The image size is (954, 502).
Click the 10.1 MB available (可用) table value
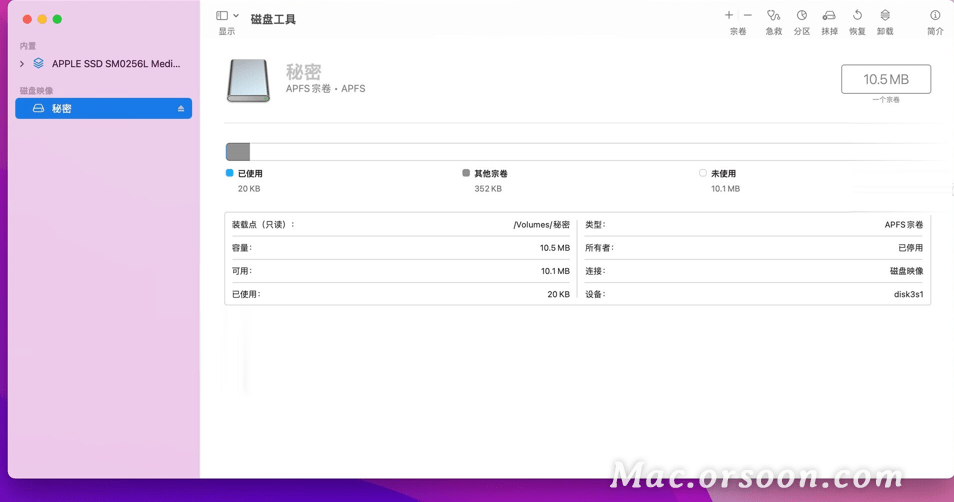tap(555, 271)
